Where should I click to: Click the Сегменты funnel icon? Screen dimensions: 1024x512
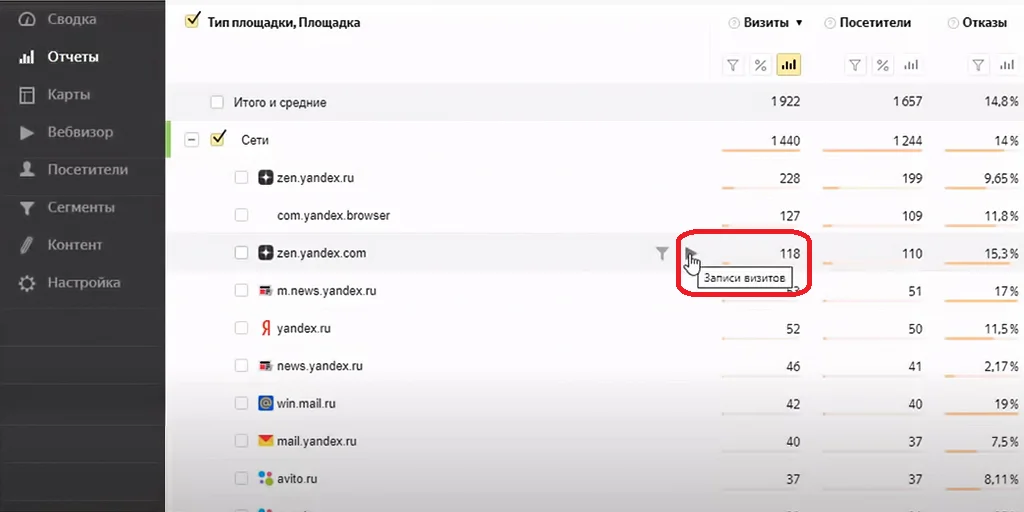click(27, 208)
